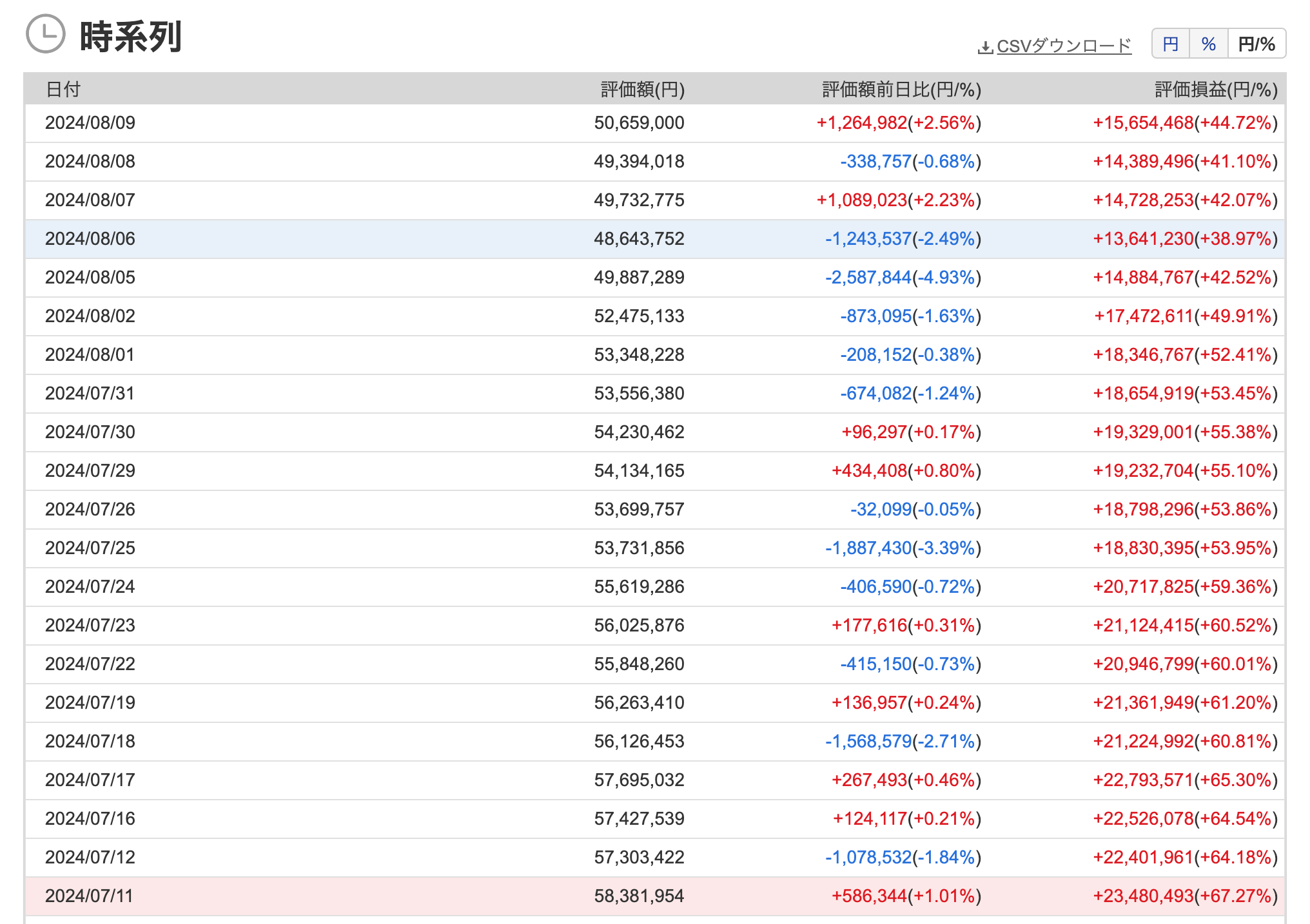Image resolution: width=1310 pixels, height=924 pixels.
Task: Switch display to % only
Action: (x=1209, y=44)
